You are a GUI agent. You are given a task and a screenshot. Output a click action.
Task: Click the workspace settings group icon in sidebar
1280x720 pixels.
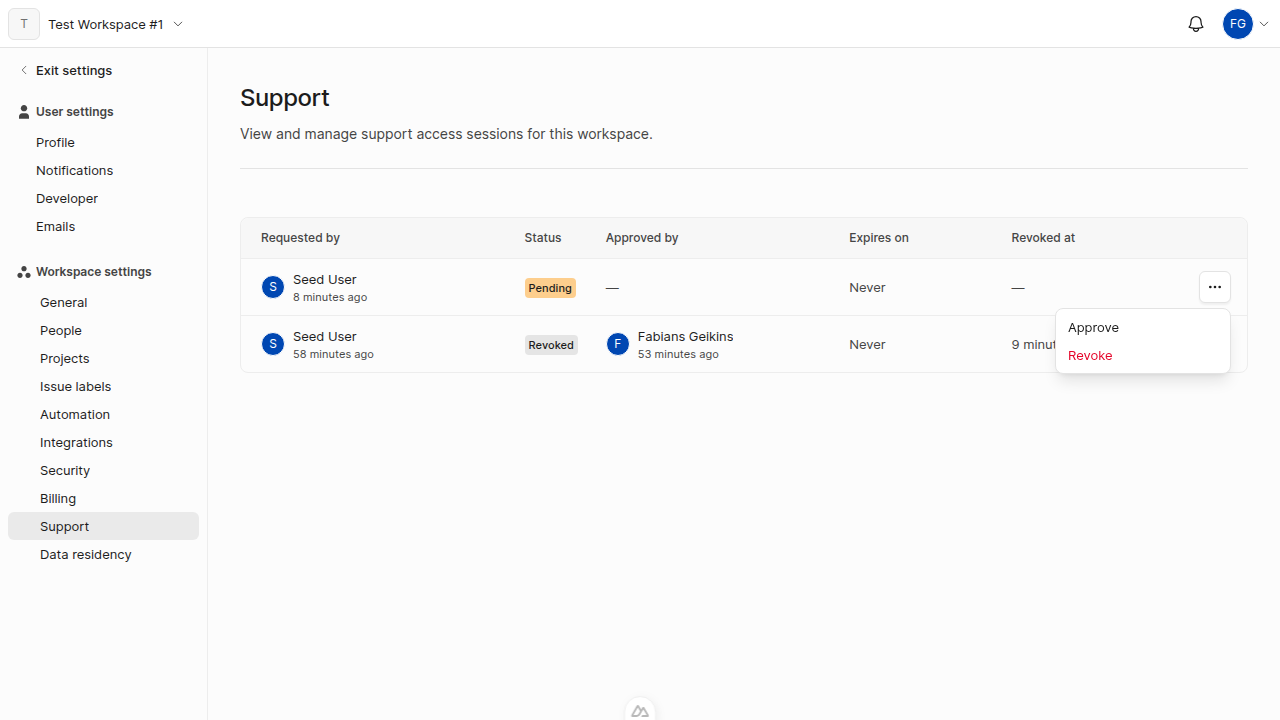point(23,271)
